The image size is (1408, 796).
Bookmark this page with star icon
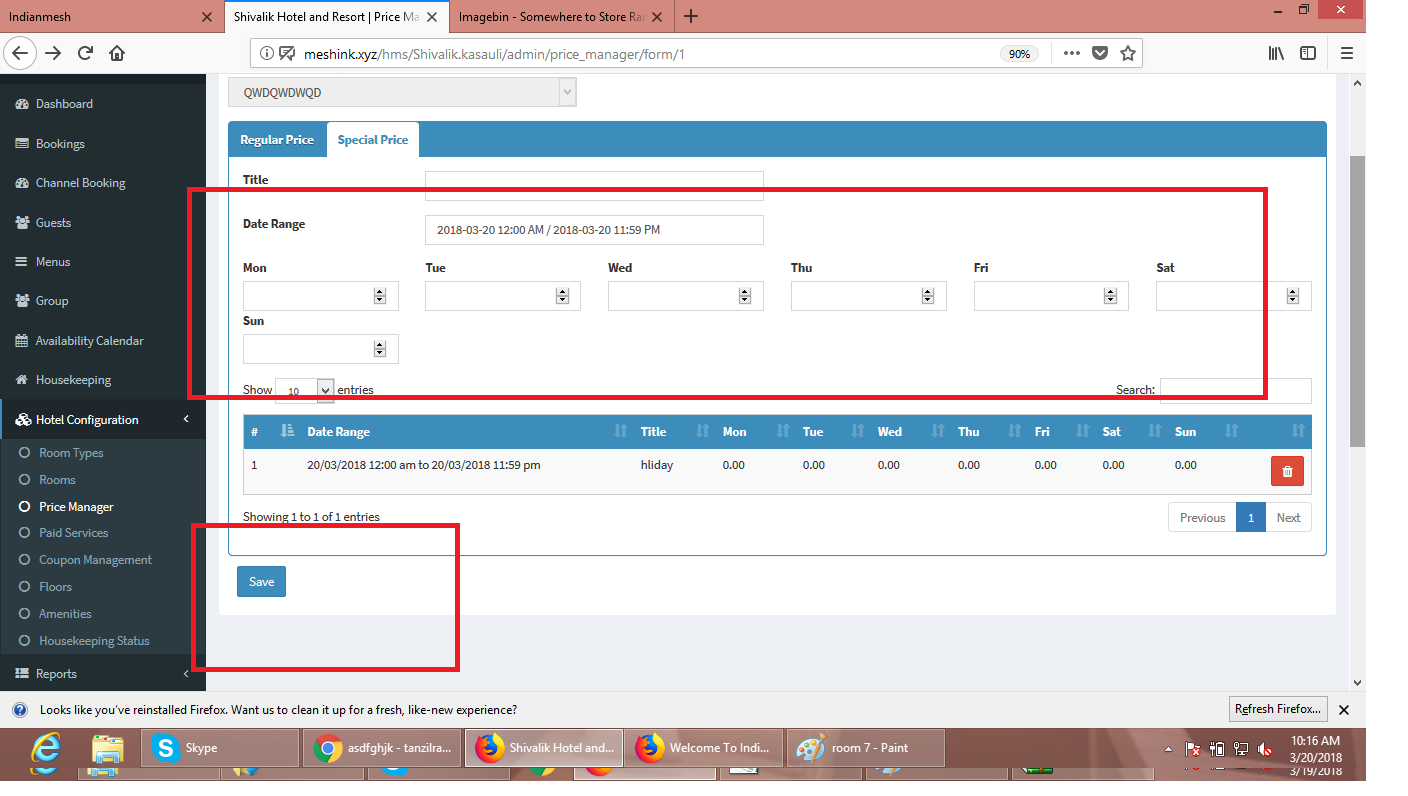pyautogui.click(x=1128, y=54)
